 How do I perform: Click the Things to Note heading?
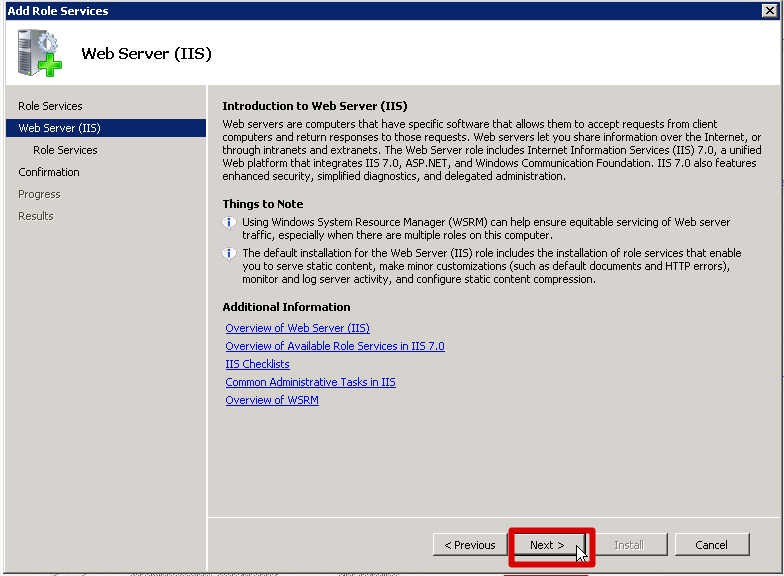(x=263, y=204)
